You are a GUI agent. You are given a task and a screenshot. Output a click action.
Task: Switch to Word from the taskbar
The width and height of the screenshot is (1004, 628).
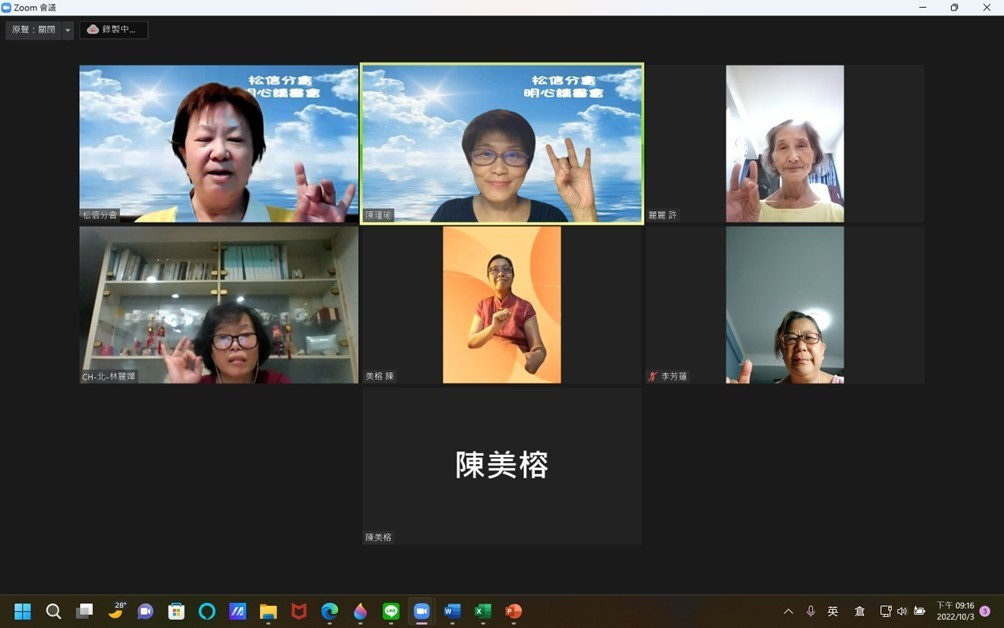(452, 611)
